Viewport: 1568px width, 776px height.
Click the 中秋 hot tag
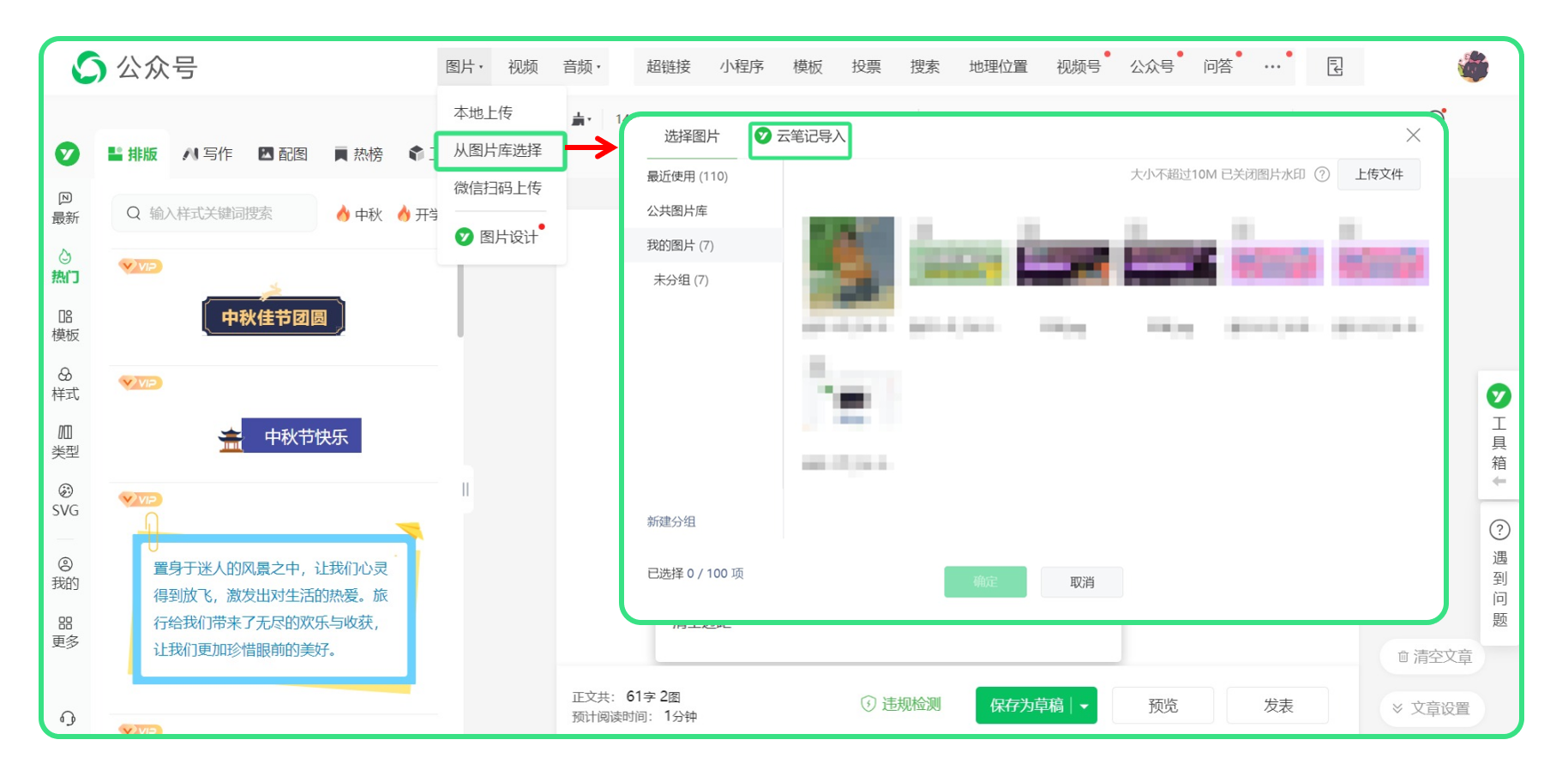(x=359, y=214)
